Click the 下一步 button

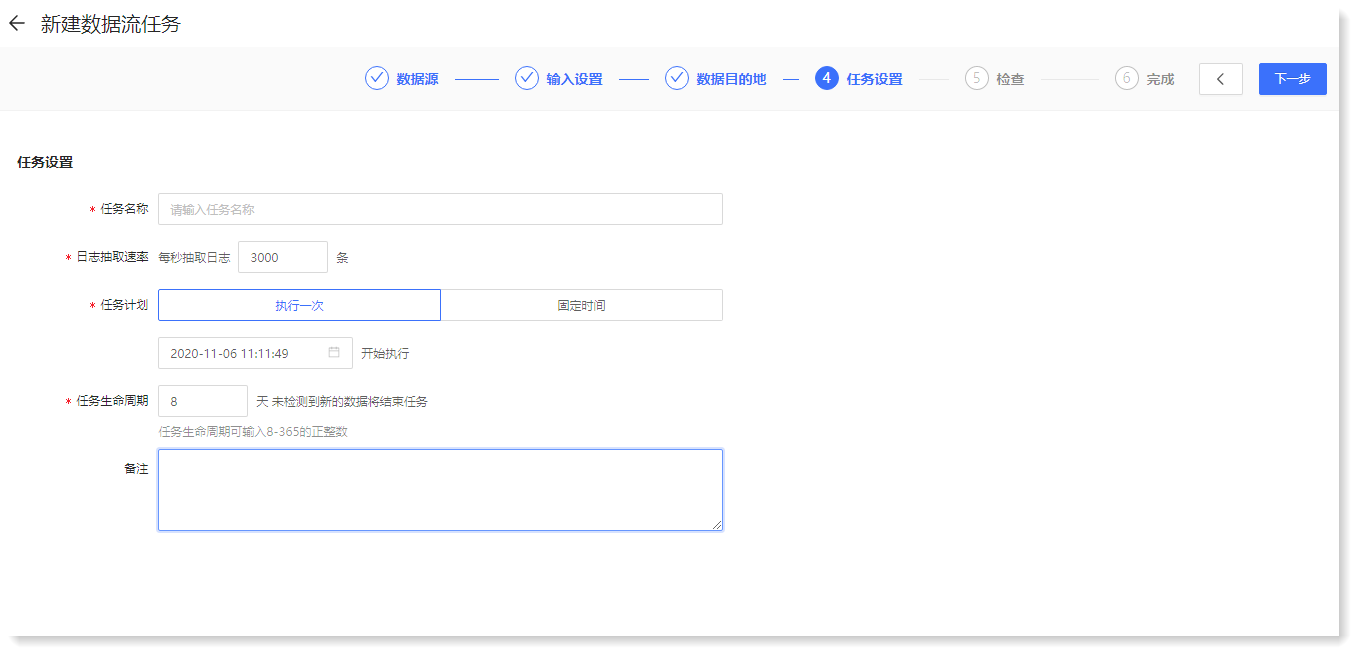point(1293,79)
